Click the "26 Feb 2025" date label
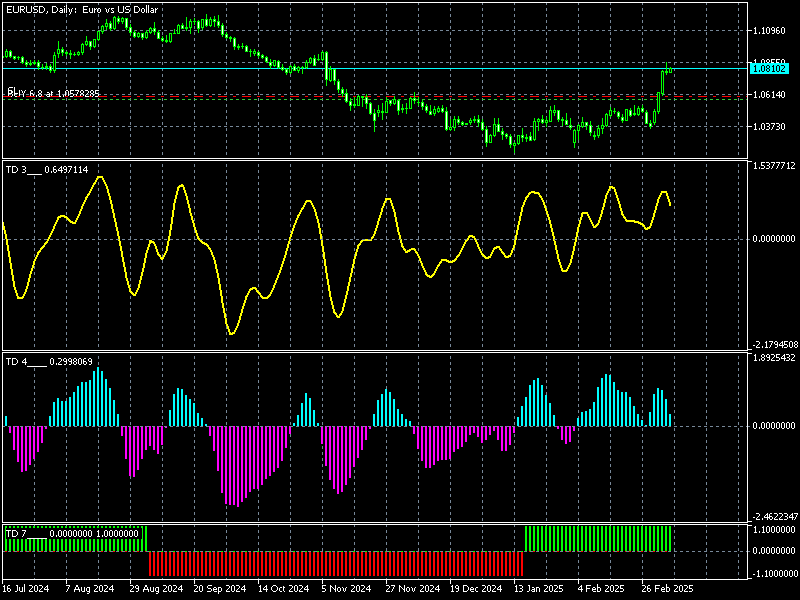This screenshot has width=800, height=600. (667, 588)
